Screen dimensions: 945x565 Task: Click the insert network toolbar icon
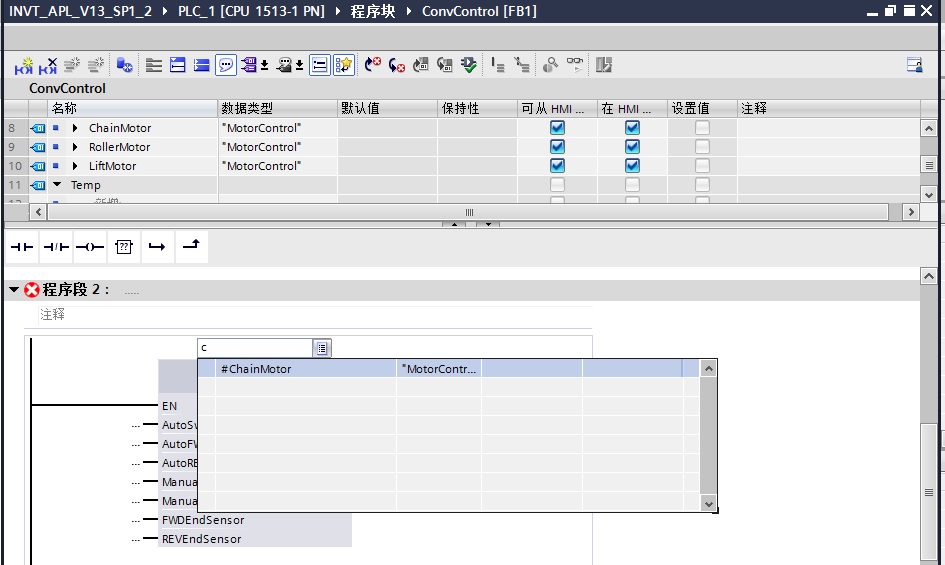(24, 65)
